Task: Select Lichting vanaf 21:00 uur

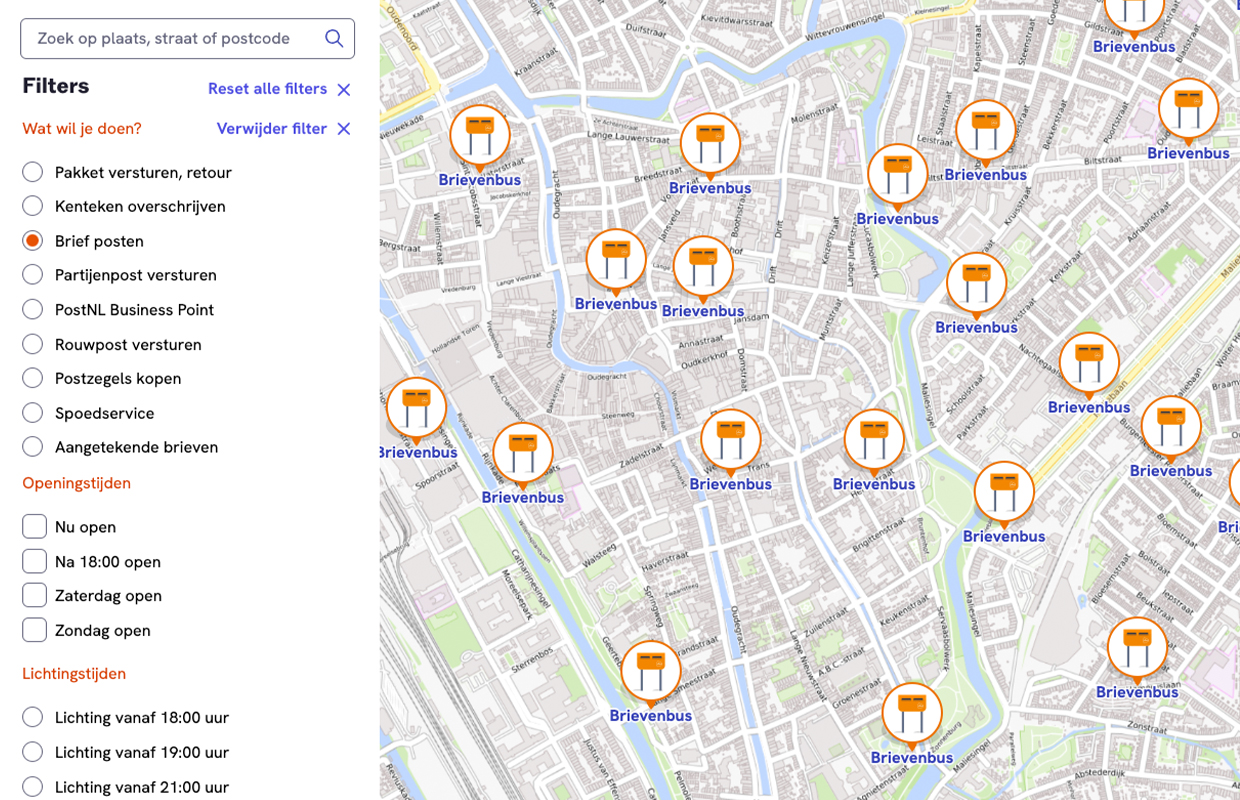Action: click(x=33, y=787)
